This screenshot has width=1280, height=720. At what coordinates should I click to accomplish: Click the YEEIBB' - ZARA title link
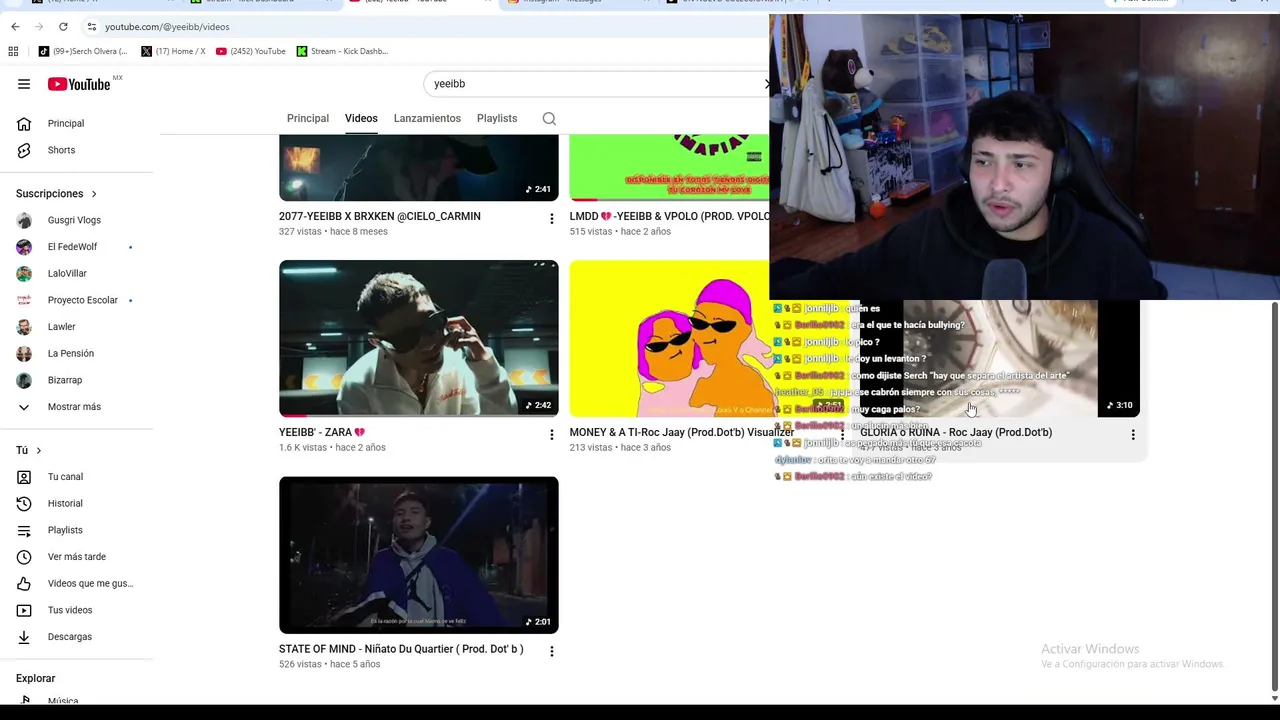pos(322,432)
